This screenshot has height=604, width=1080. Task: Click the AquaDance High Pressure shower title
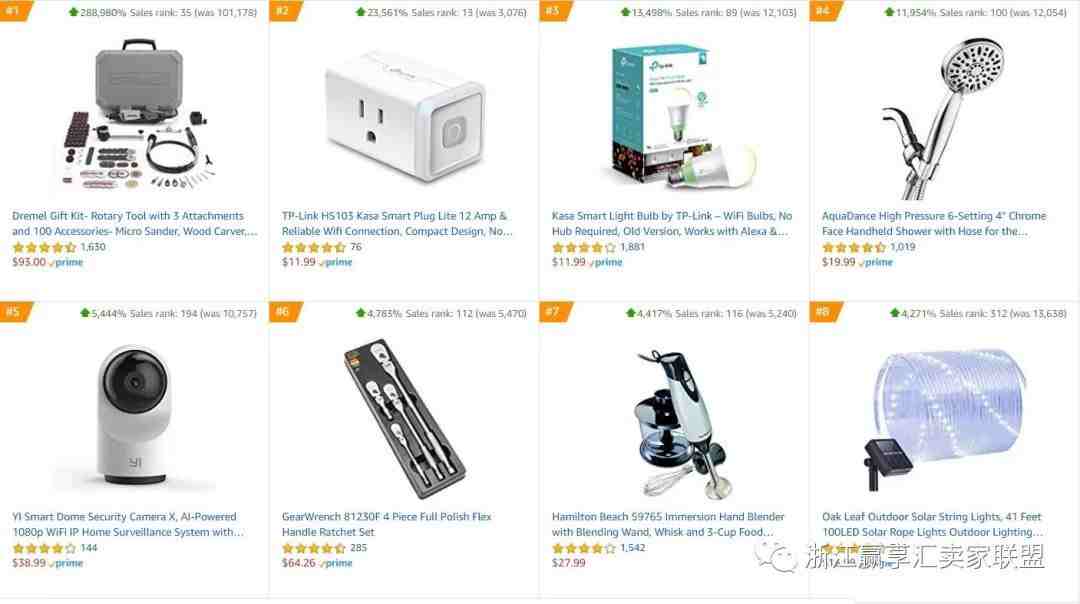[934, 223]
